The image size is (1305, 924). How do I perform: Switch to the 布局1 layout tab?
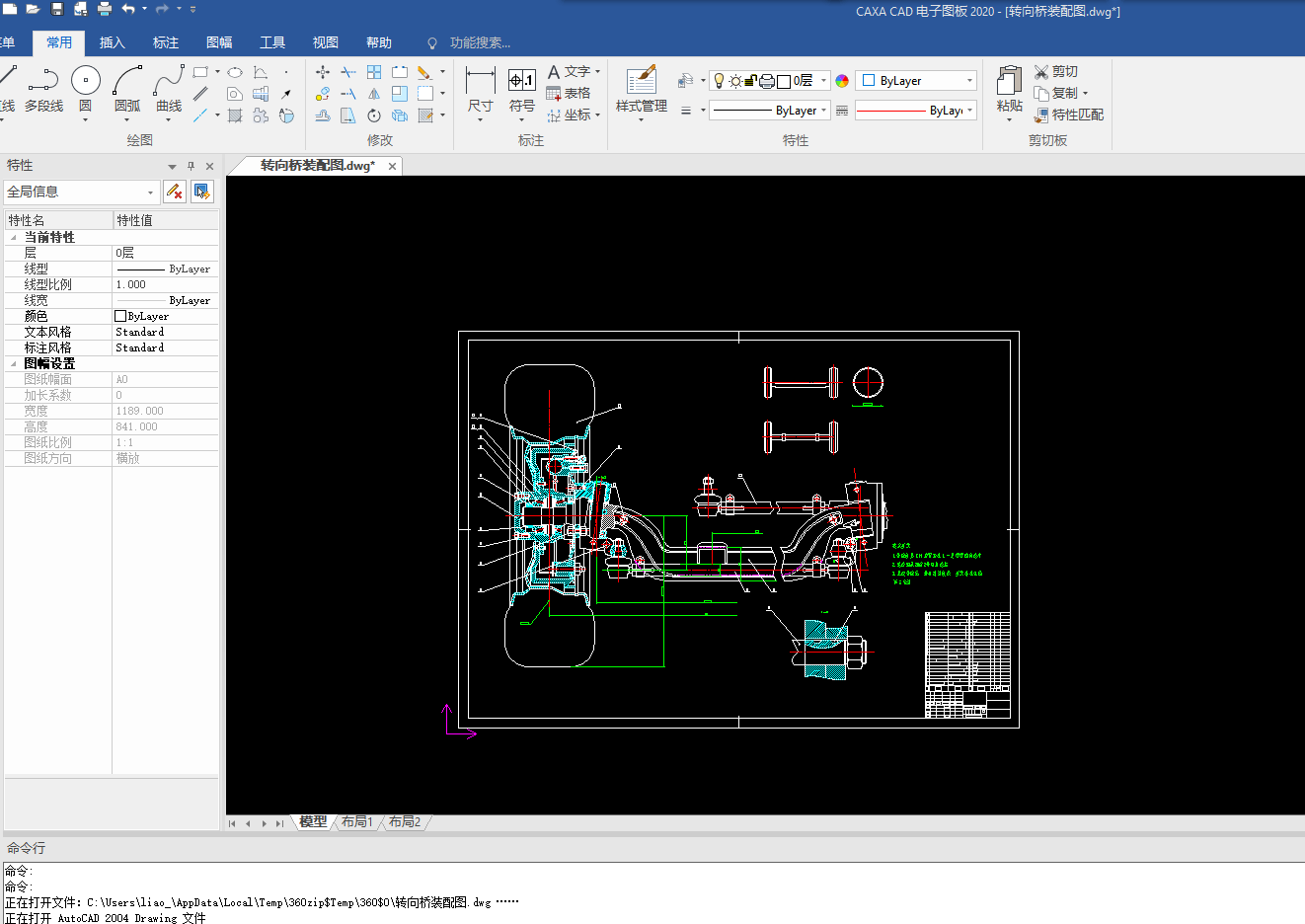coord(357,821)
